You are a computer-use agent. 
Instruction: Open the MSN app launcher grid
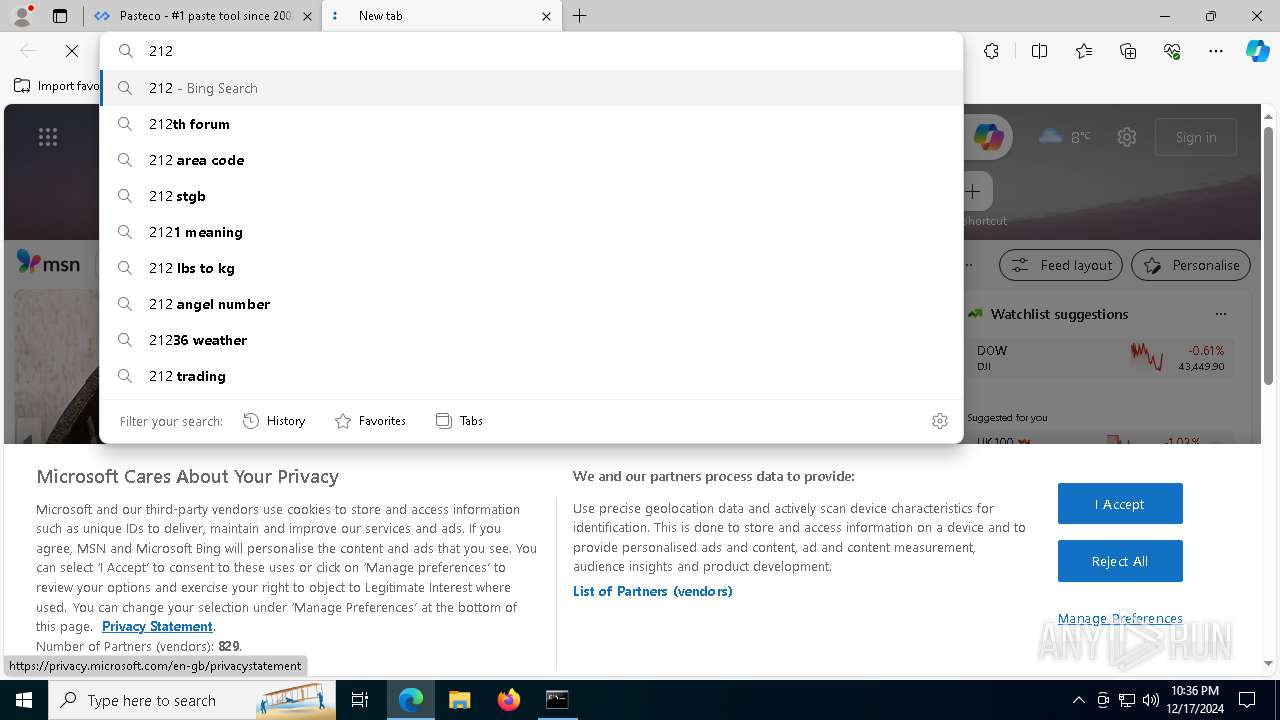pos(48,137)
